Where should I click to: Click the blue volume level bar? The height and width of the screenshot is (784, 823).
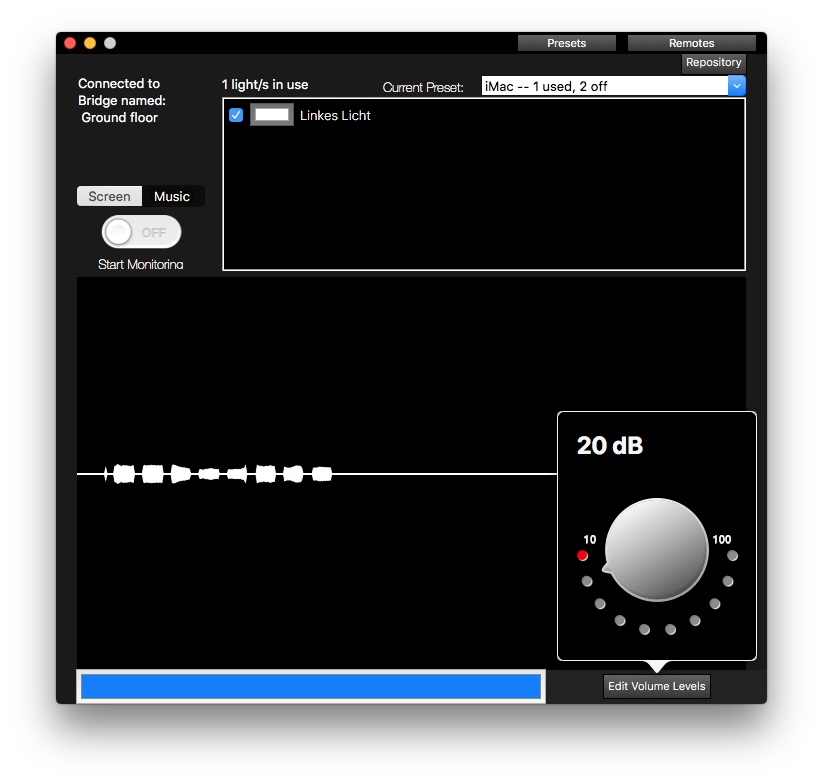click(311, 686)
